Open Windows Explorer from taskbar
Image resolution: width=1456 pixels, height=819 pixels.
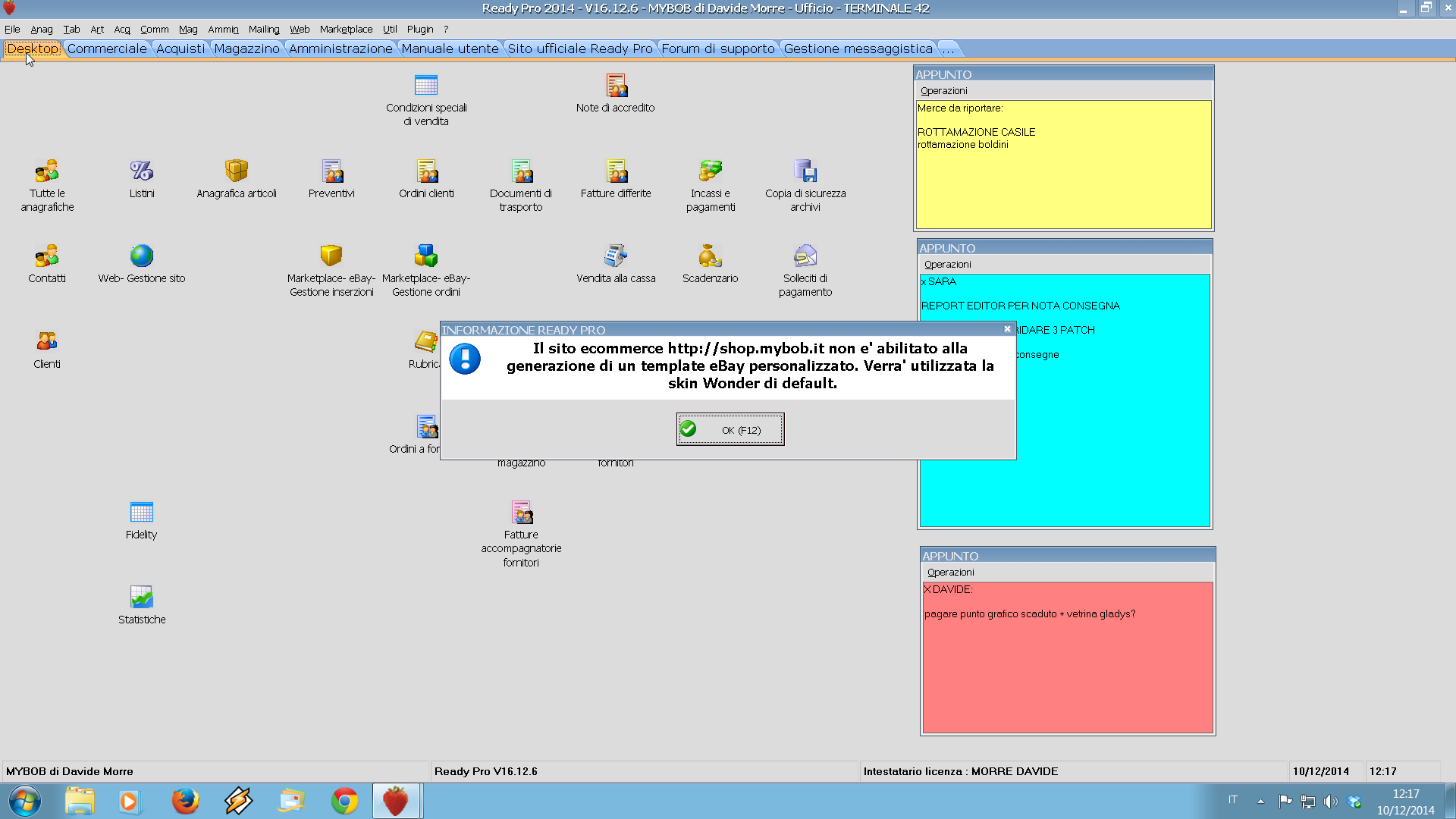click(x=80, y=801)
